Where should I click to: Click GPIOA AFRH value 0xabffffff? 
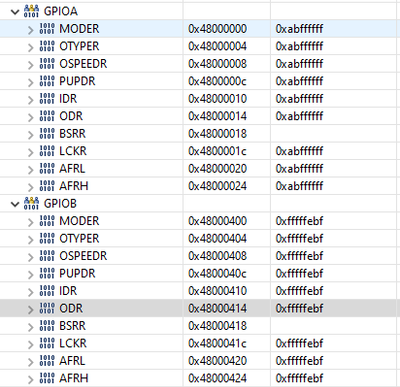click(299, 186)
